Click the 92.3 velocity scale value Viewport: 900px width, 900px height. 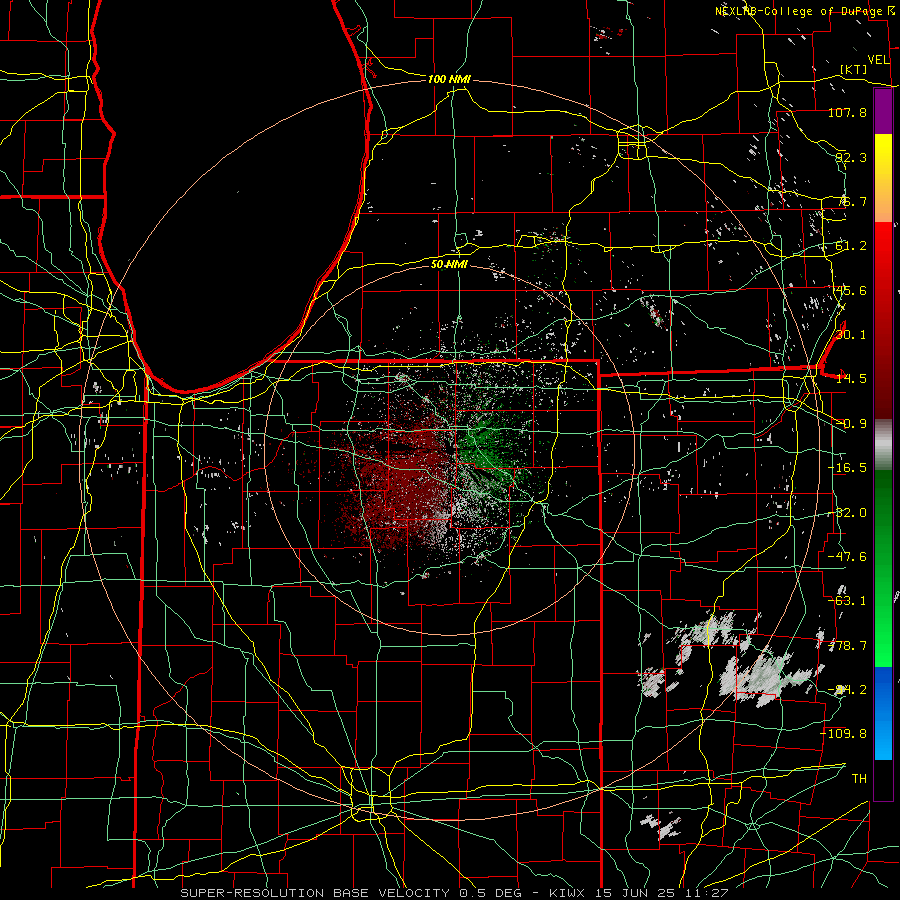[x=851, y=157]
